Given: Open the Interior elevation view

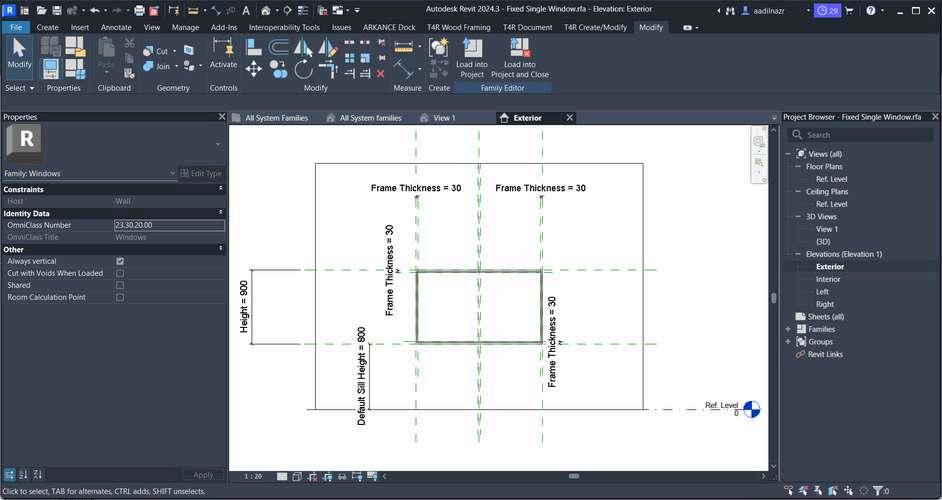Looking at the screenshot, I should point(828,279).
